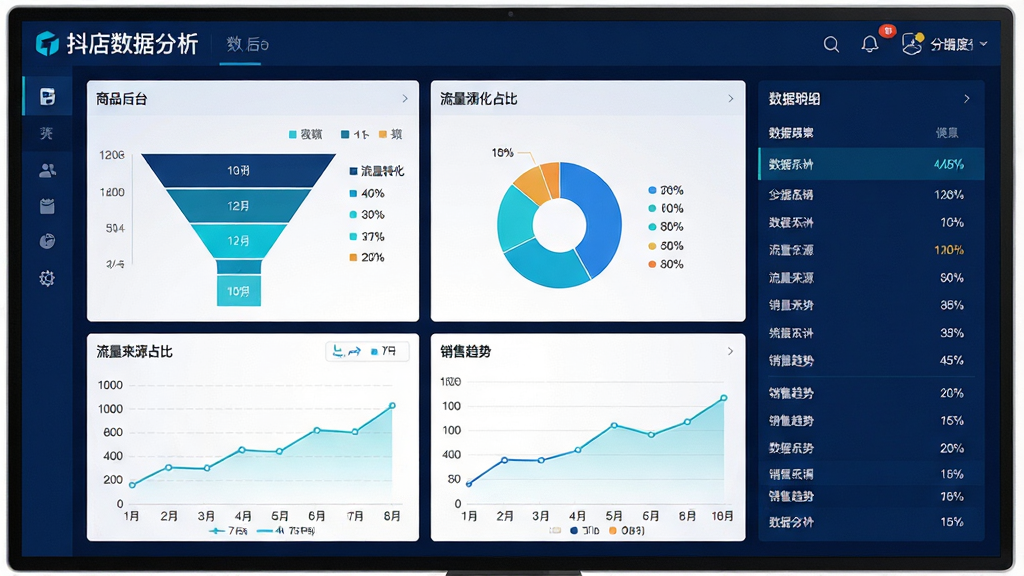Switch to the underlined tab beside the app title
This screenshot has width=1024, height=576.
247,44
